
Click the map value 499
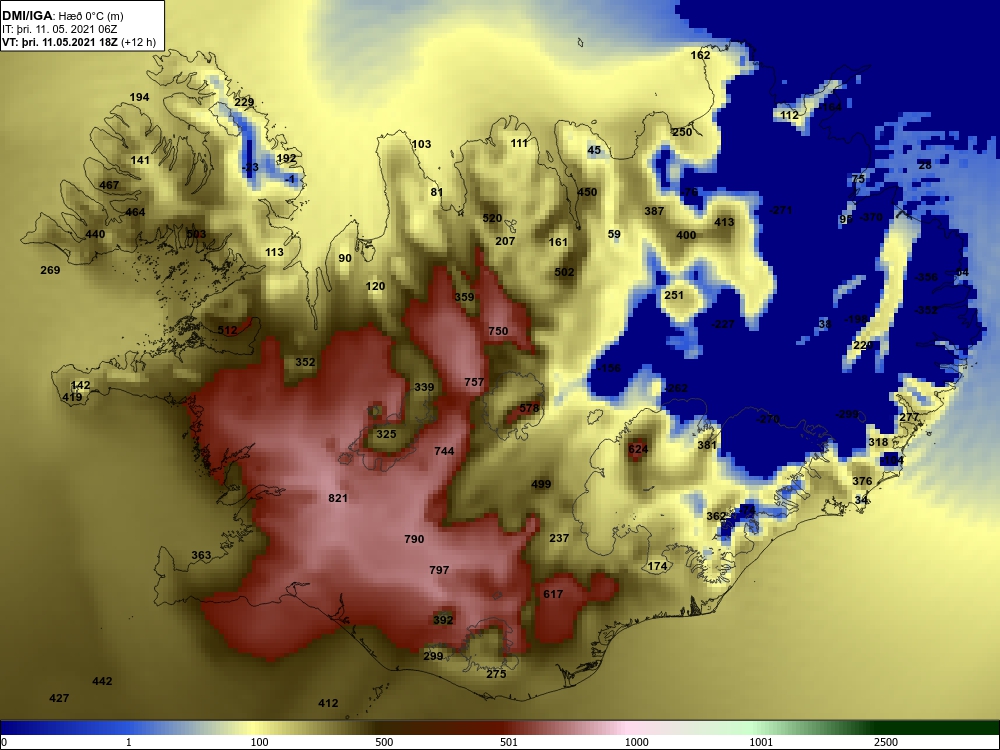[541, 484]
